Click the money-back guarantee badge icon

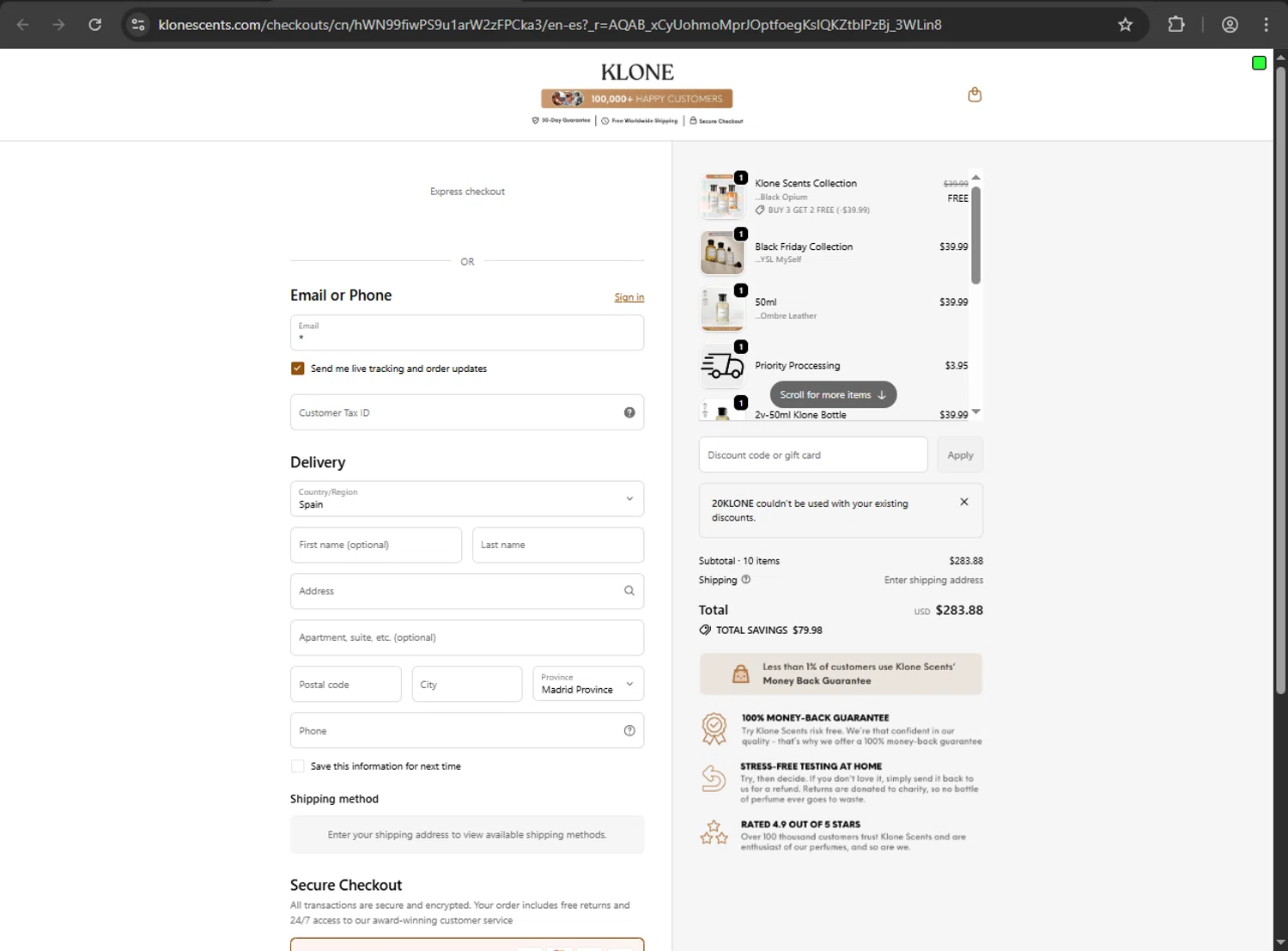(x=714, y=728)
